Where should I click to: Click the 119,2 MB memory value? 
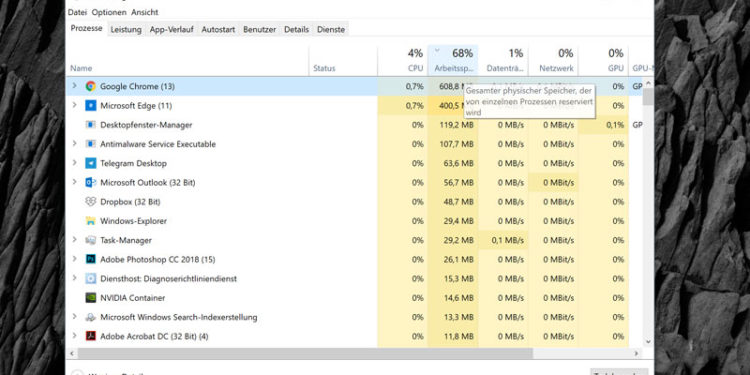point(456,125)
